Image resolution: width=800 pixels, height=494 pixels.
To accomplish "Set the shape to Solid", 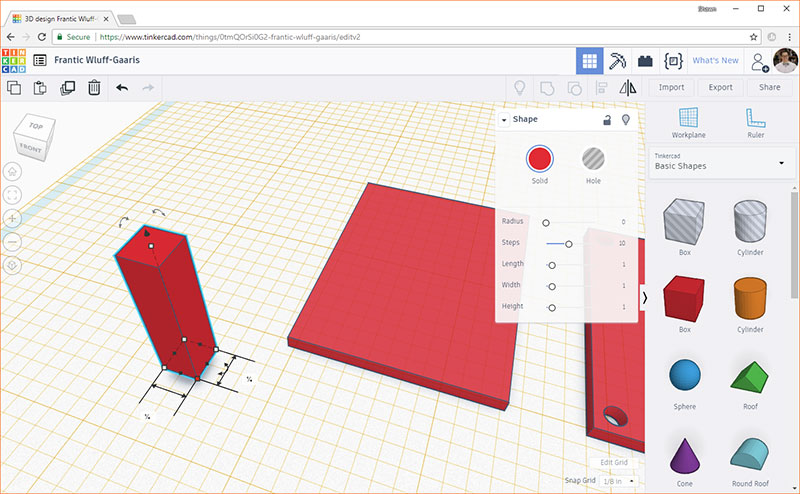I will (x=540, y=159).
